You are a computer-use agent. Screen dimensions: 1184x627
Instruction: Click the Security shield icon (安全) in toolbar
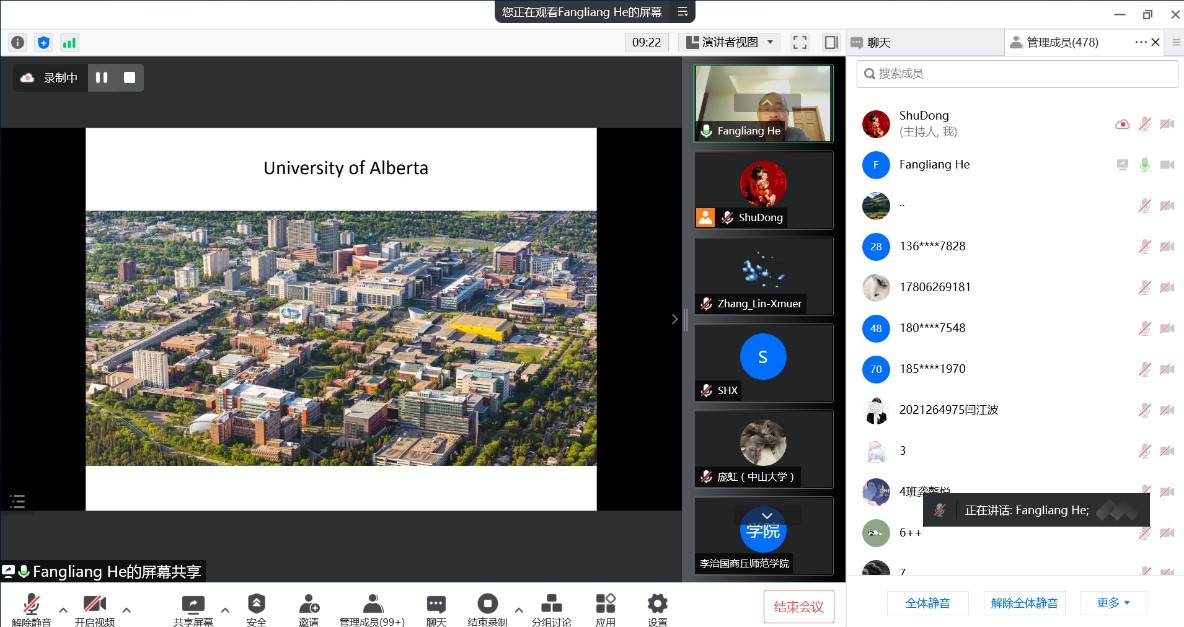point(256,608)
